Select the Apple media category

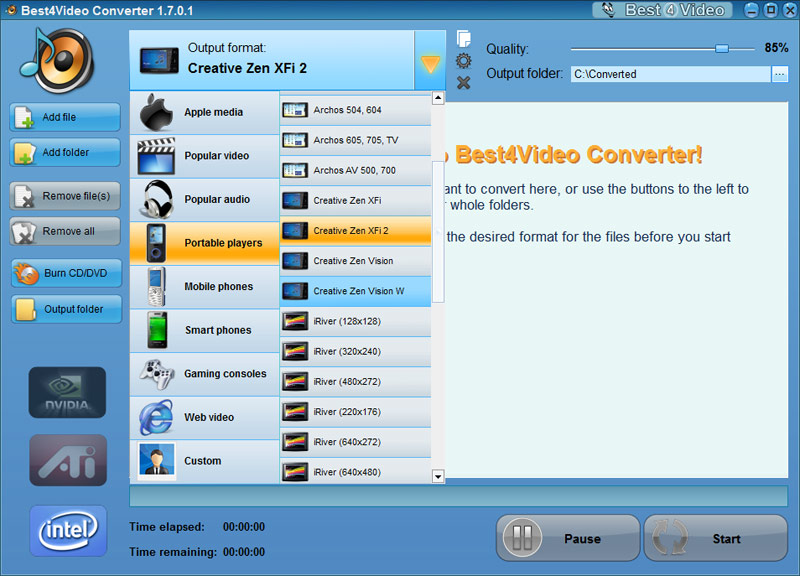[x=205, y=113]
